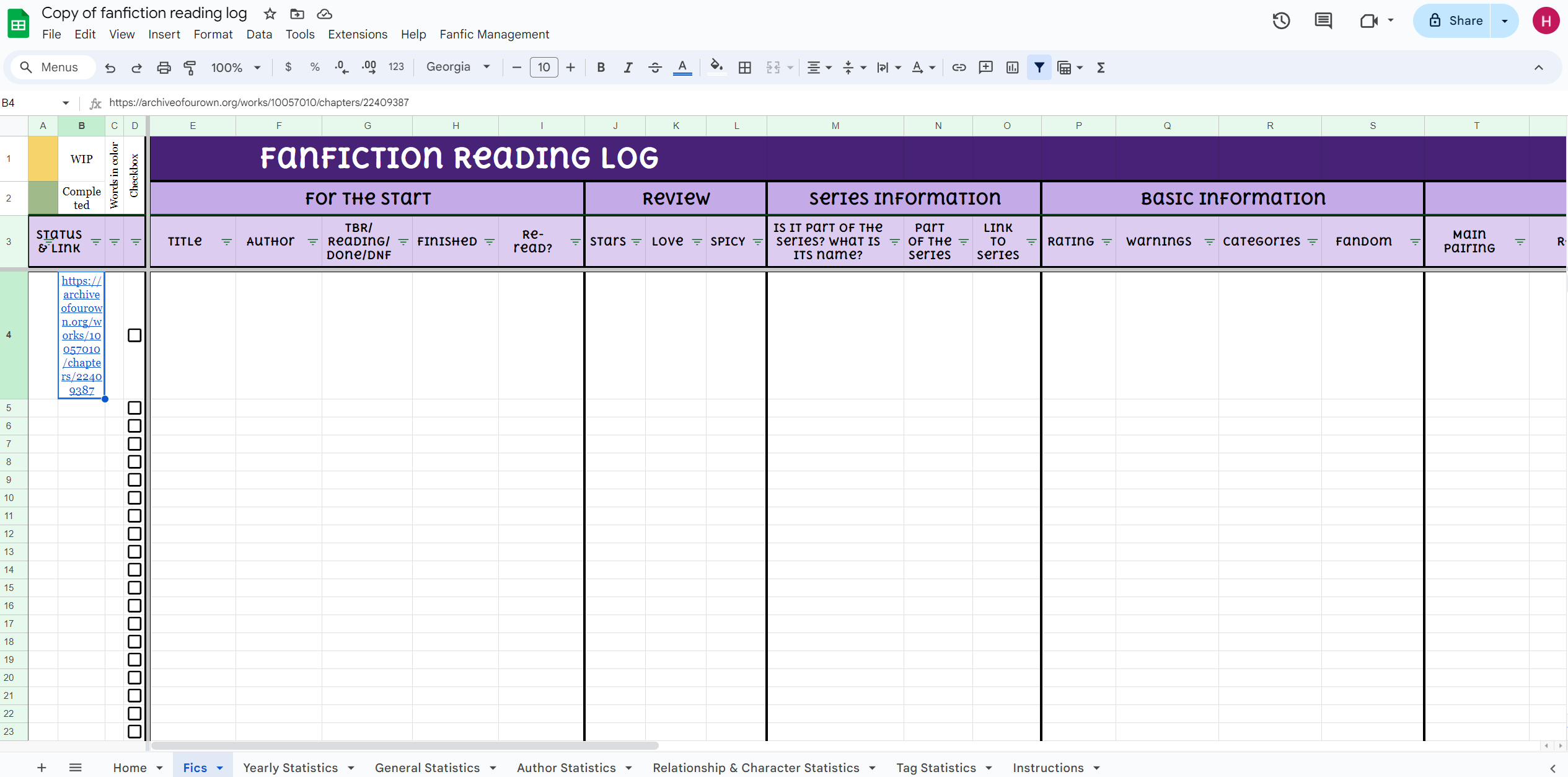
Task: Hide the menus with collapse arrow
Action: 1538,67
